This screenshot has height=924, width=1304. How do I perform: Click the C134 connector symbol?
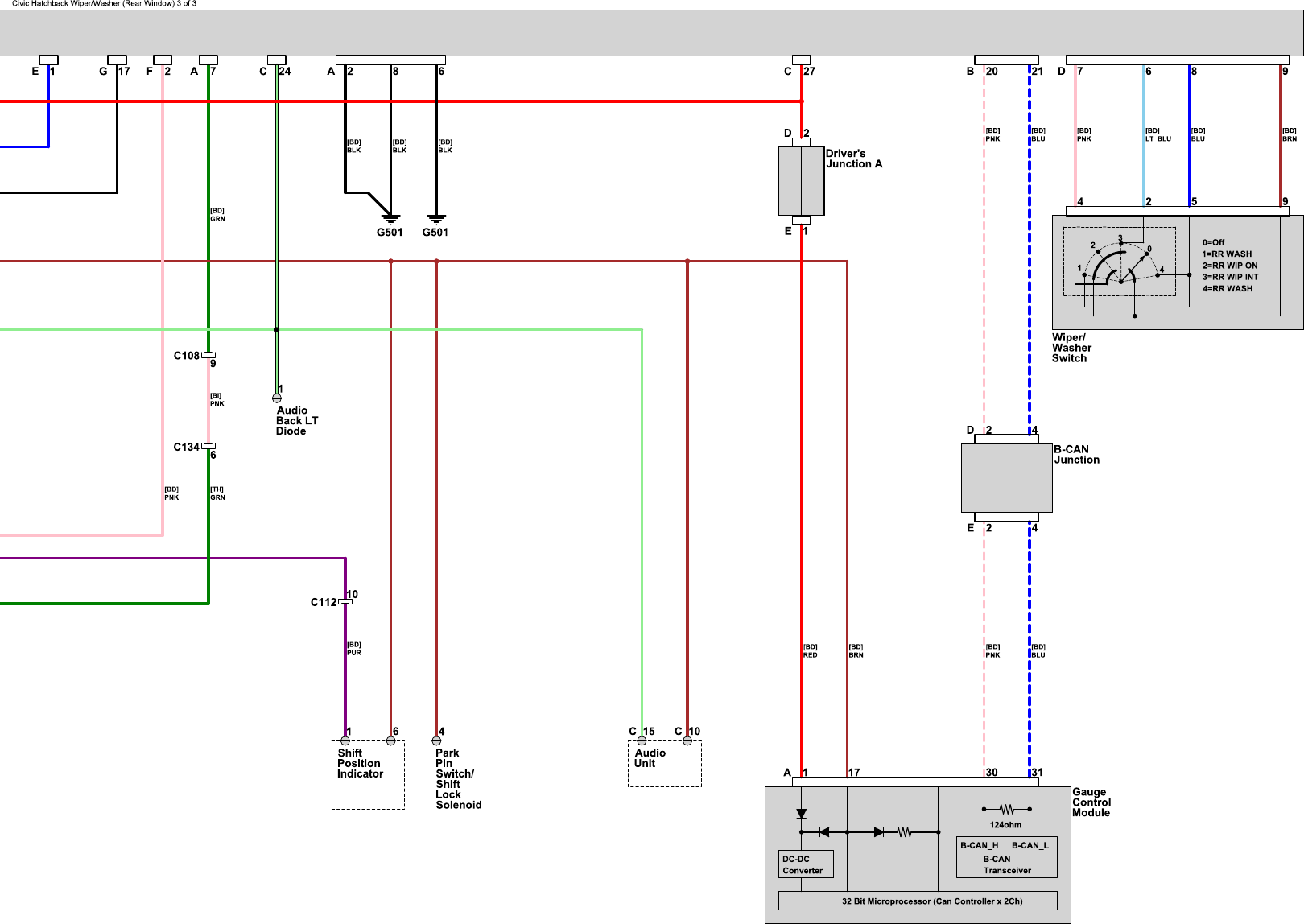point(208,447)
